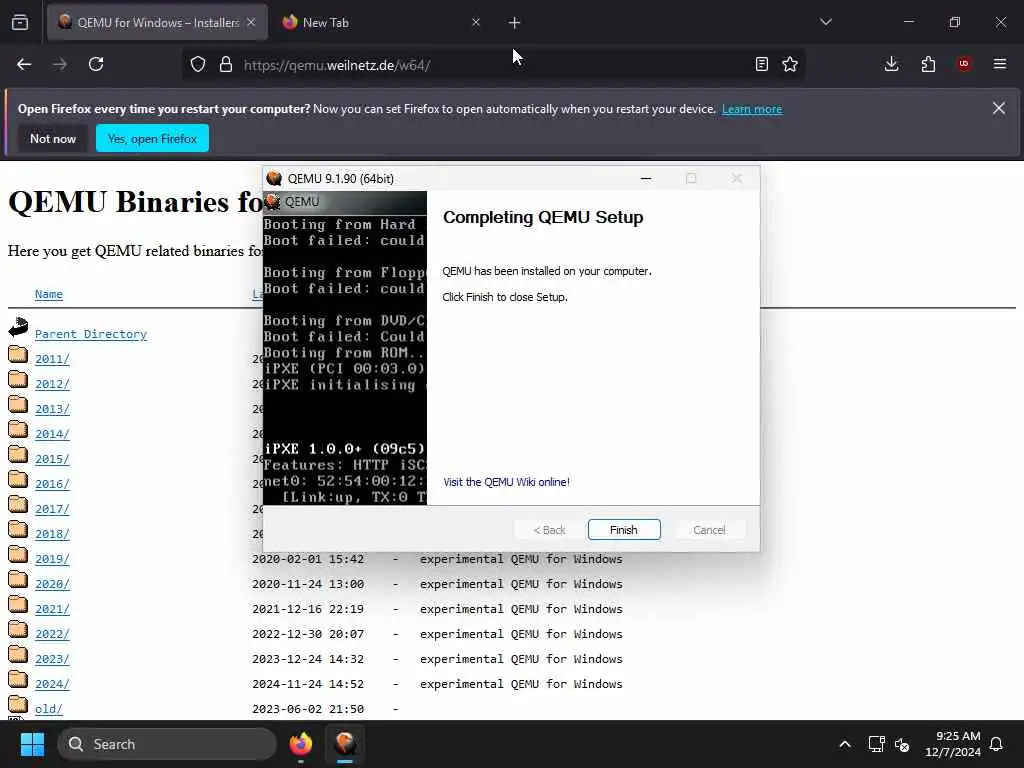Viewport: 1024px width, 768px height.
Task: Click the taskbar Search box
Action: pyautogui.click(x=167, y=744)
